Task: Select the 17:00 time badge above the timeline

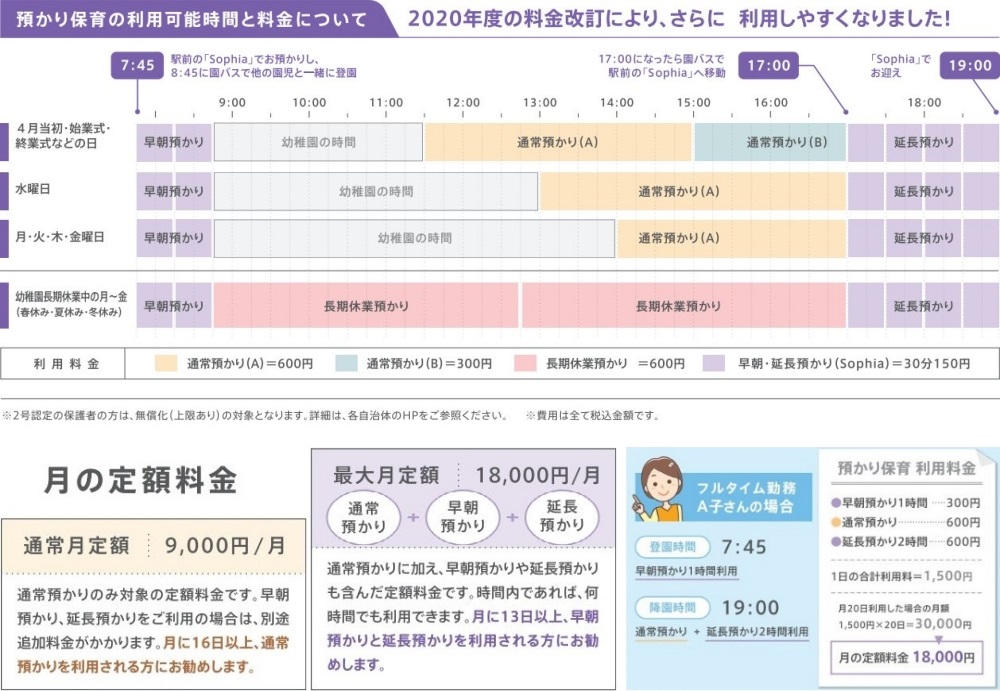Action: point(768,65)
